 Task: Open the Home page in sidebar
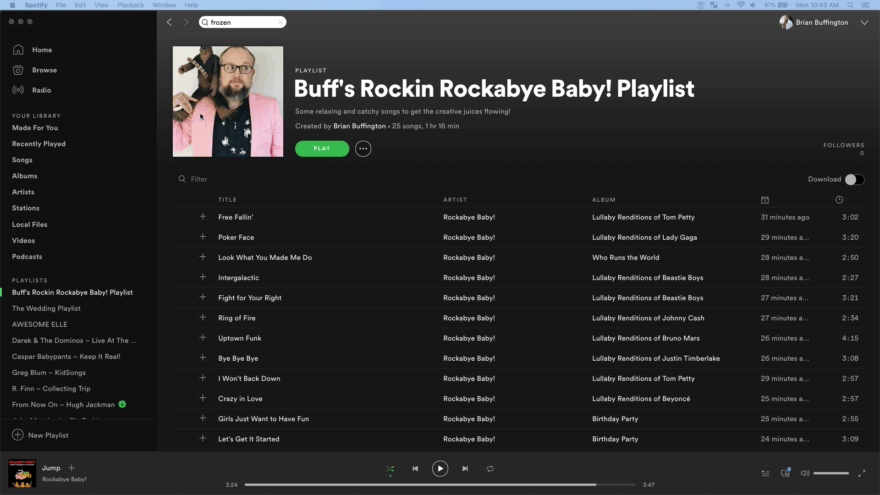point(33,50)
